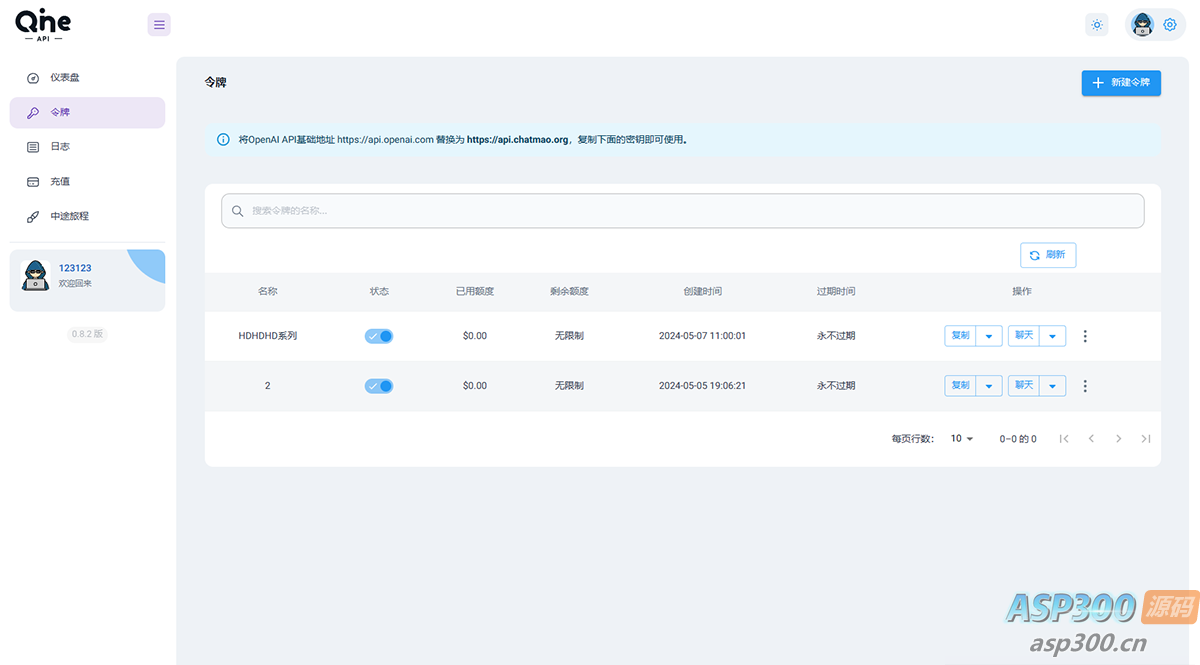Click the 复制 button for token 2
The height and width of the screenshot is (665, 1200).
click(960, 386)
